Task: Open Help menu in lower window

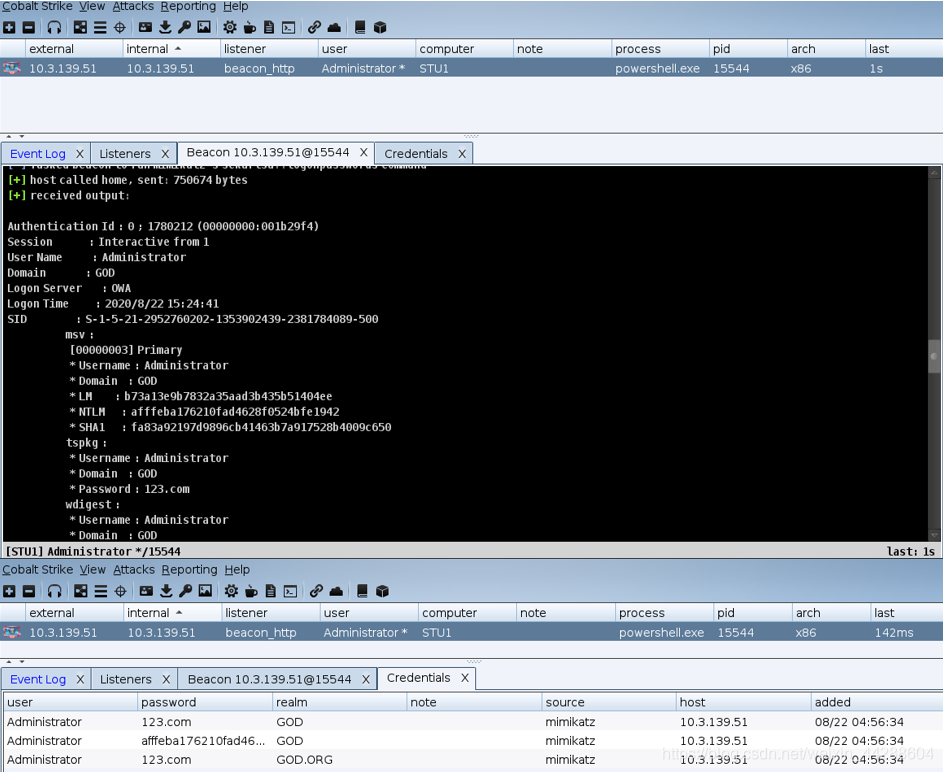Action: [x=237, y=569]
